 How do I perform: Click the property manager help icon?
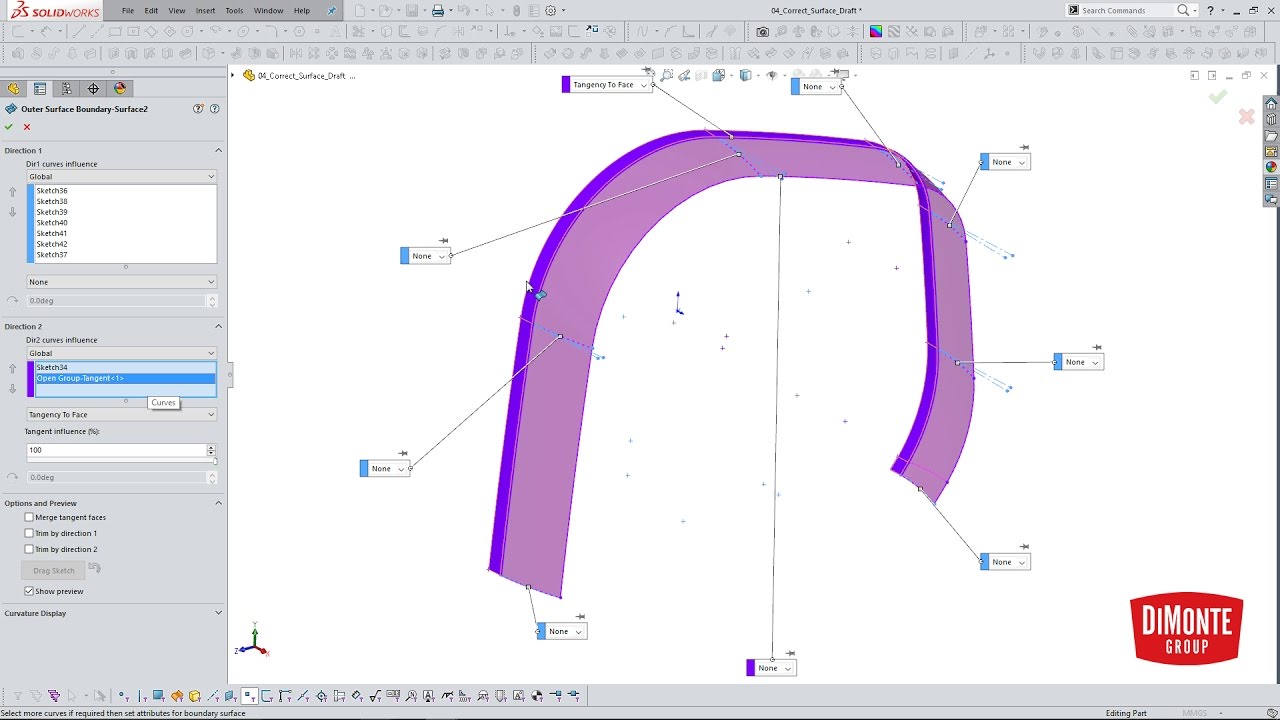click(214, 109)
